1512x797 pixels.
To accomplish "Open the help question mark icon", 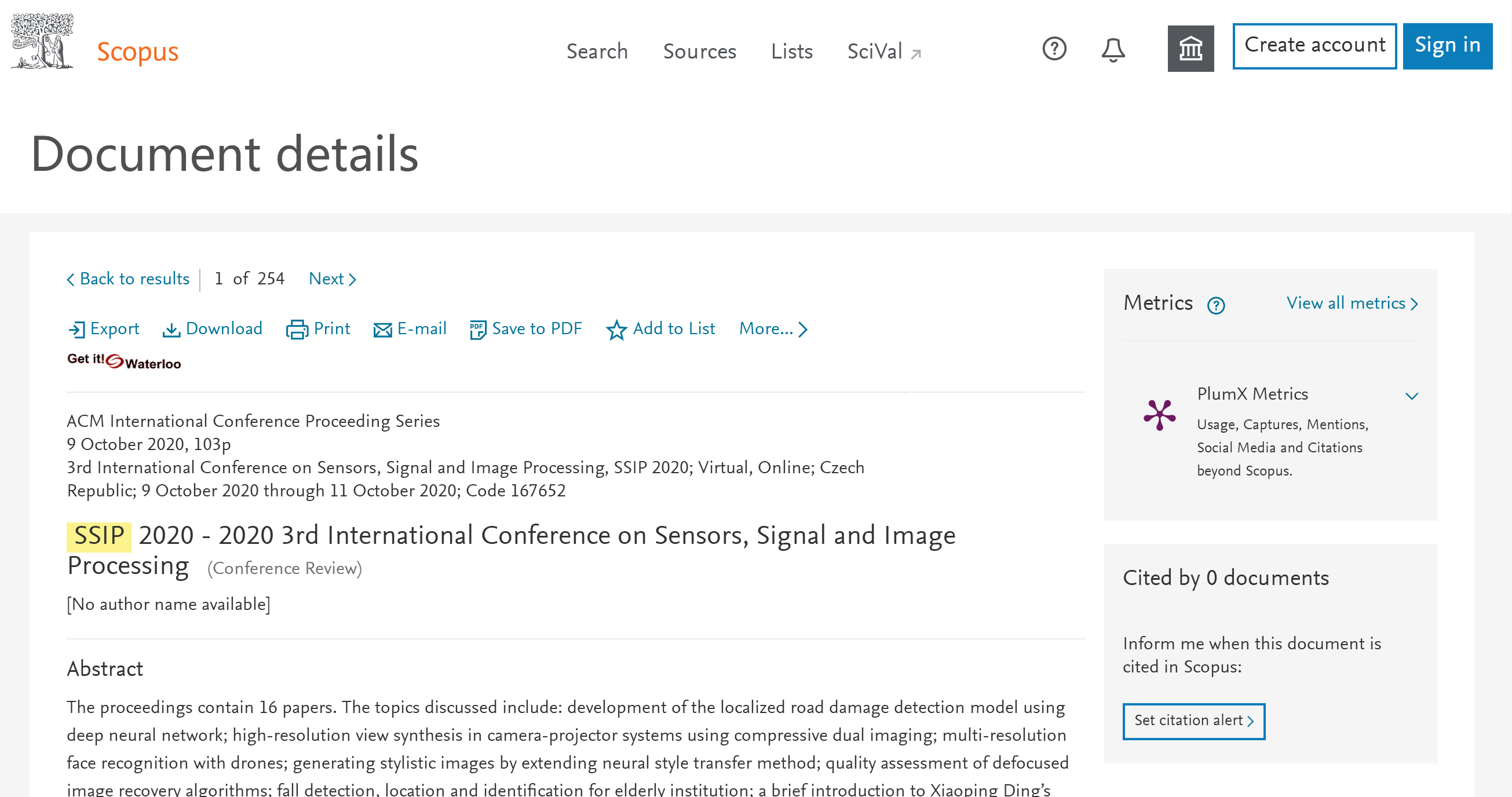I will point(1054,49).
